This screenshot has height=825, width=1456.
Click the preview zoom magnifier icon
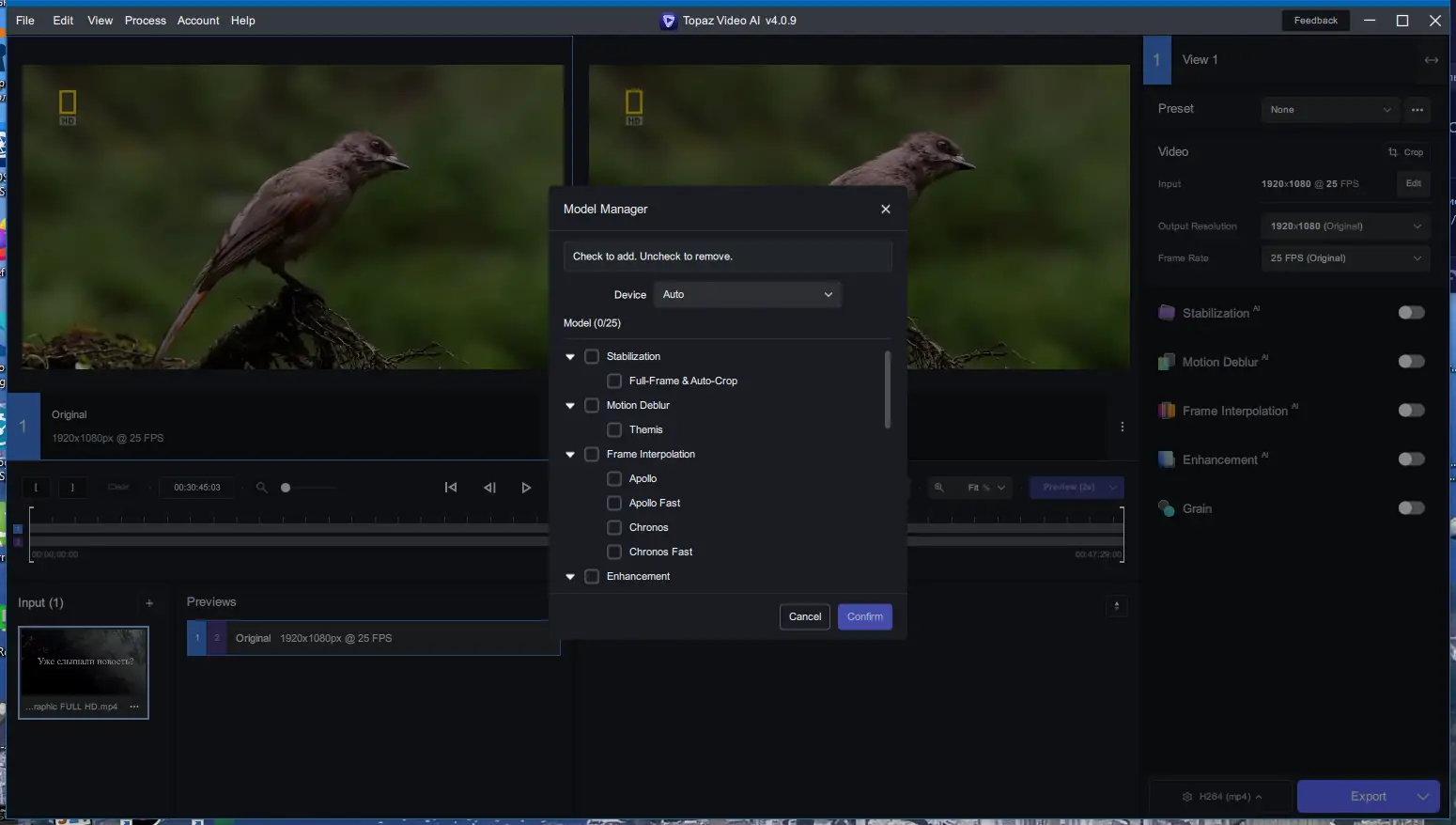938,488
